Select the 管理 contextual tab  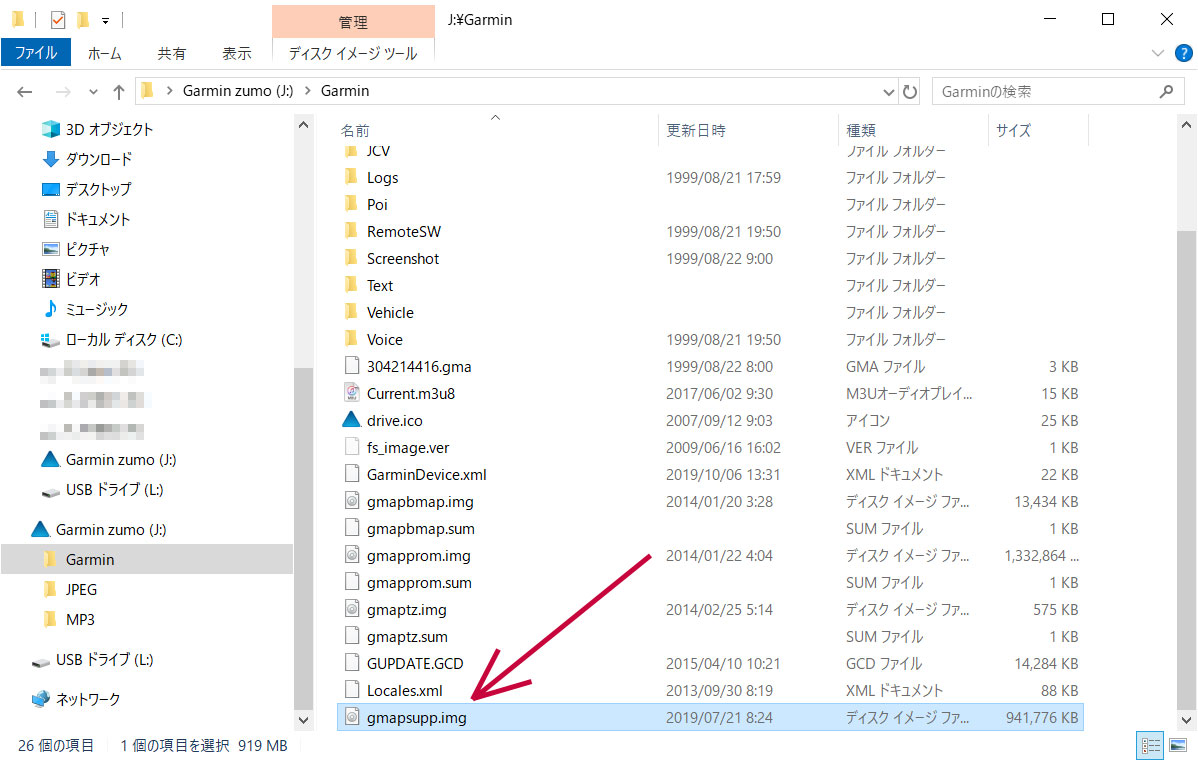pyautogui.click(x=353, y=22)
